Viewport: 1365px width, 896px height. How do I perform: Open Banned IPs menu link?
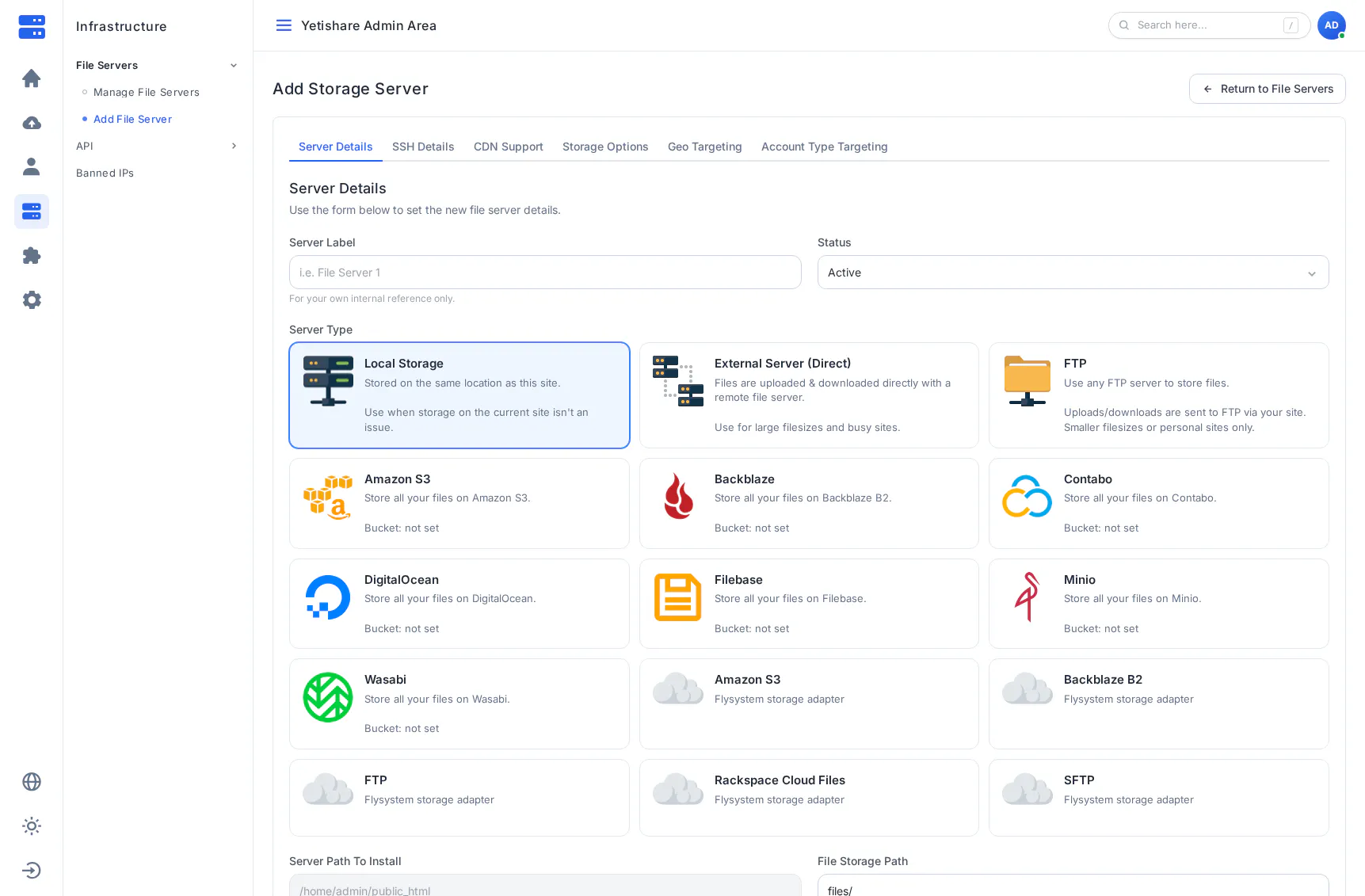pos(105,173)
